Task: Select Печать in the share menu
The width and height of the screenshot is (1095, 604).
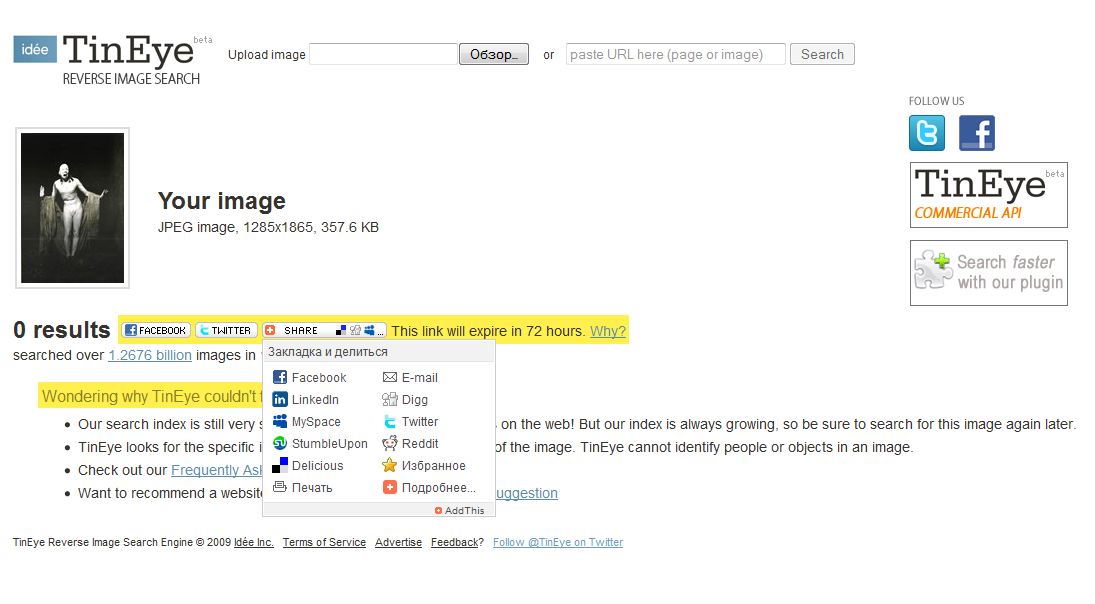Action: click(312, 487)
